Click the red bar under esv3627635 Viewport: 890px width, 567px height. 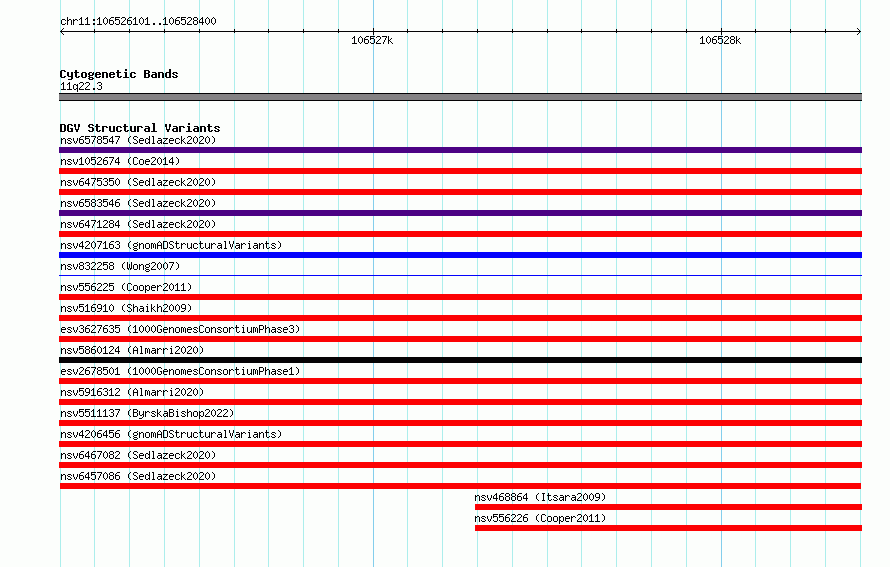pos(460,339)
